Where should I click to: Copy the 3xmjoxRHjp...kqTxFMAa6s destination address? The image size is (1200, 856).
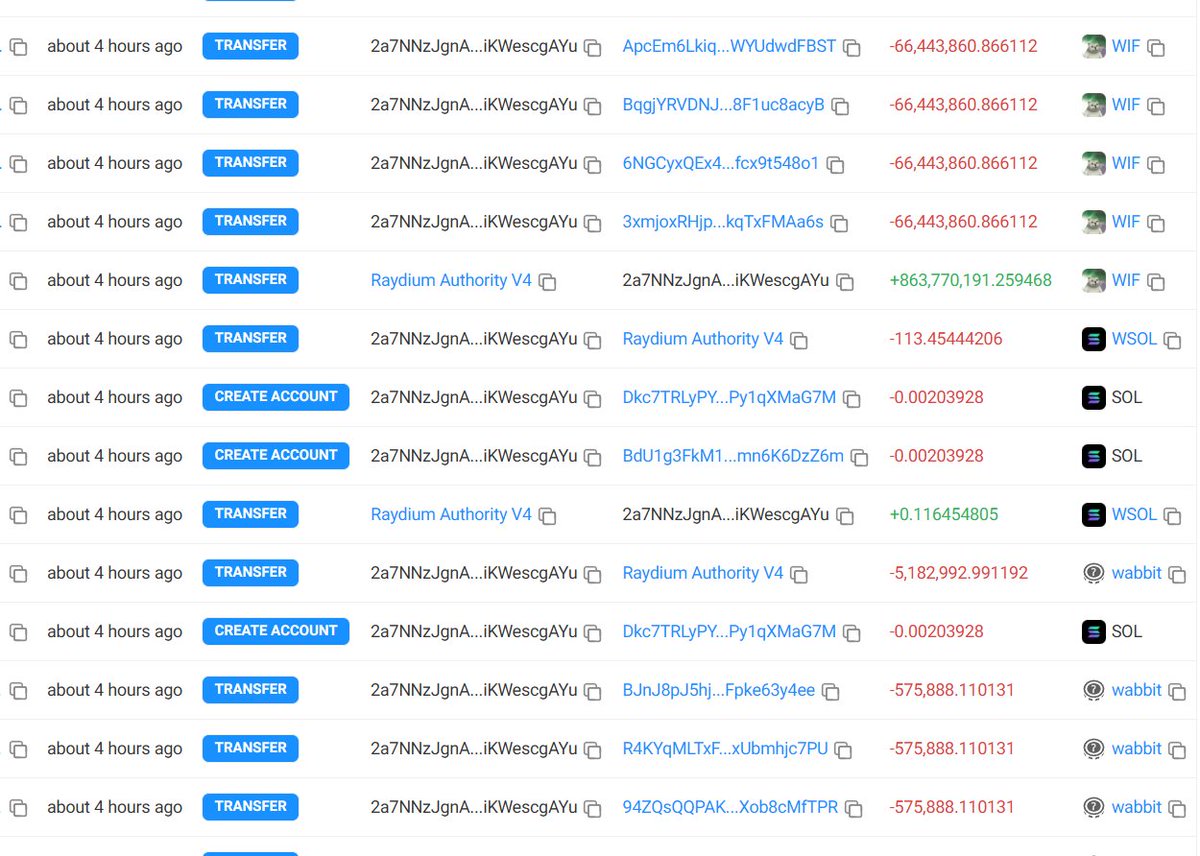(x=840, y=224)
